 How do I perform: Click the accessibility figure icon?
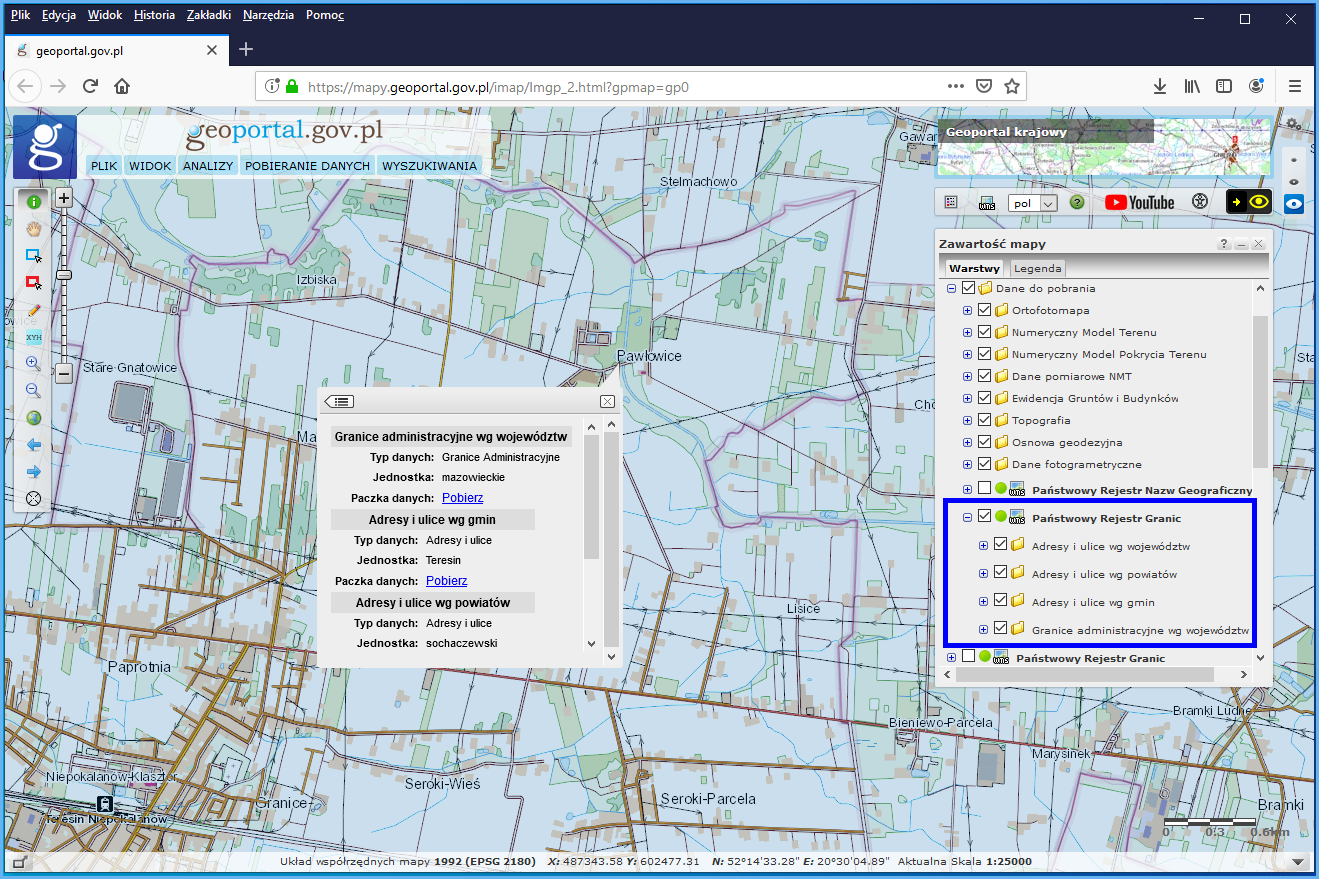tap(1200, 202)
